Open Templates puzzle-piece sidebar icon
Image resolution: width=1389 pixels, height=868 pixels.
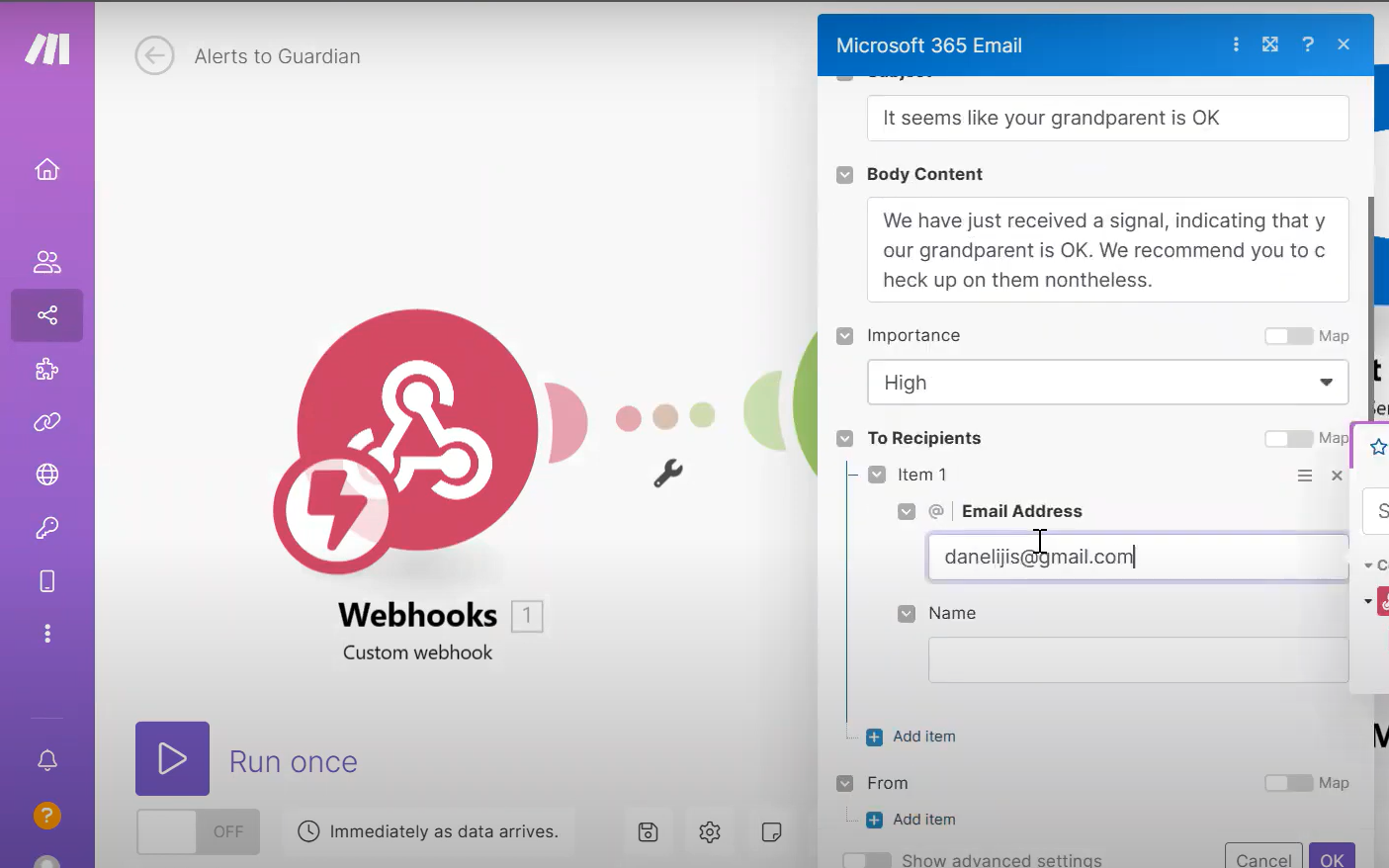pyautogui.click(x=47, y=370)
